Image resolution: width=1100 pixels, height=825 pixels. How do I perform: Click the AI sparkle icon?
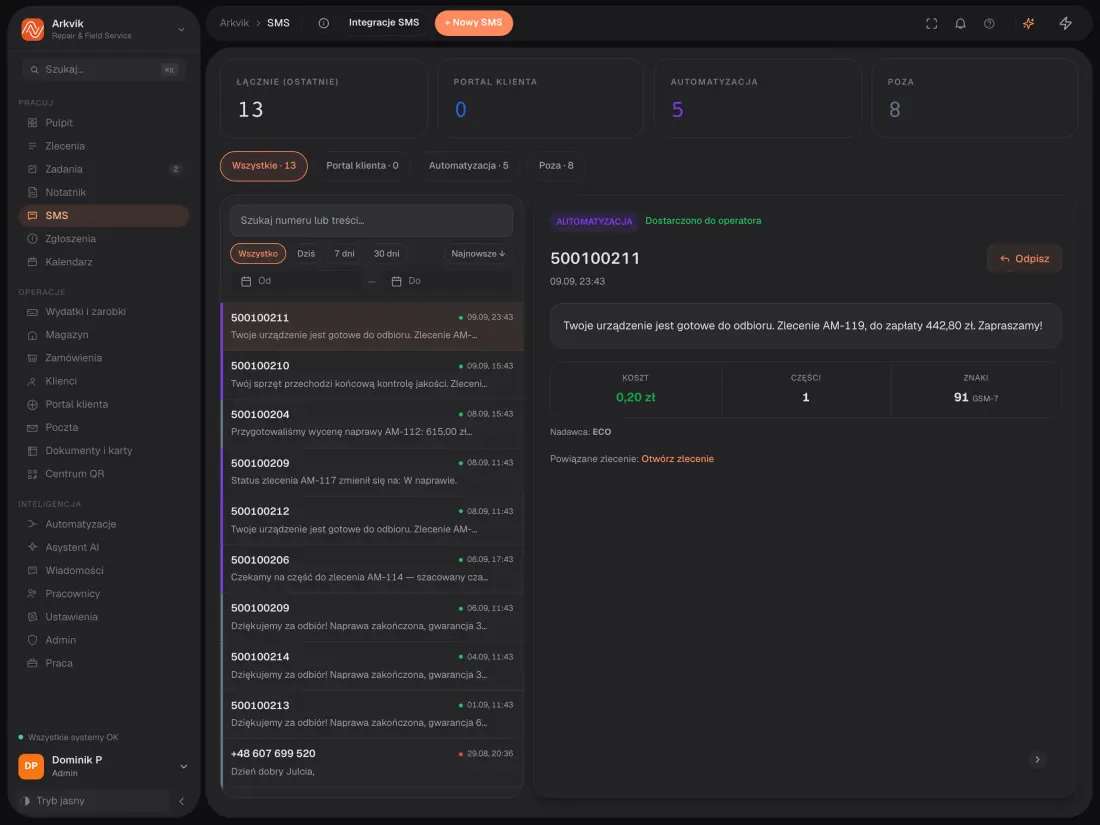[x=1028, y=23]
